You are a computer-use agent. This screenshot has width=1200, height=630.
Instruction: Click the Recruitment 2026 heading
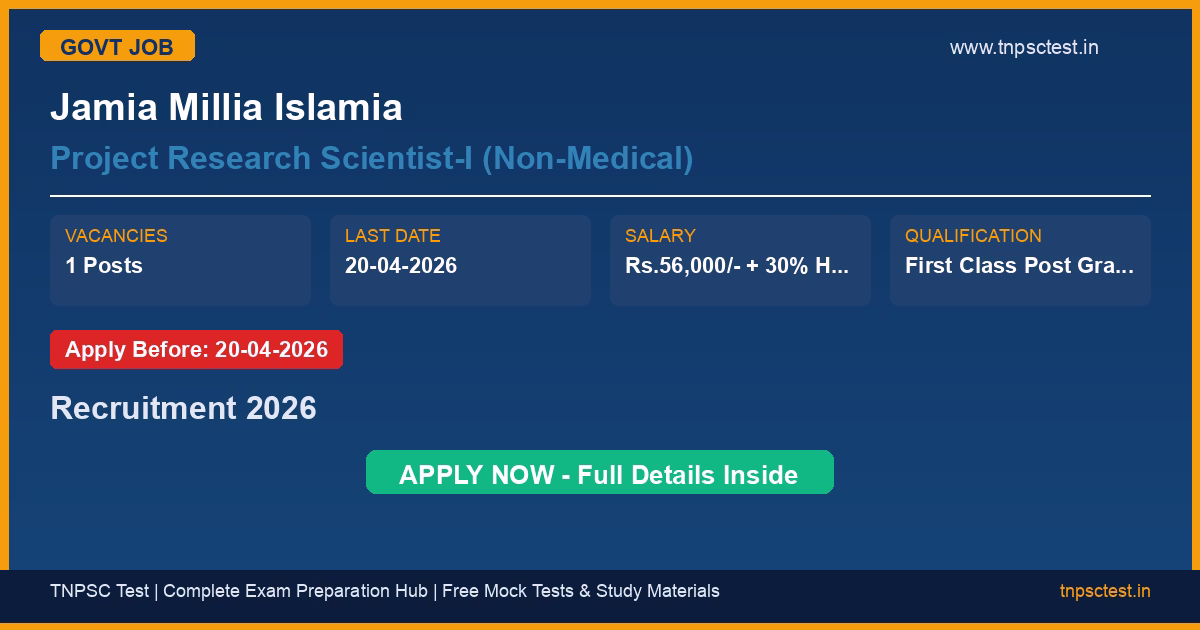pos(183,408)
